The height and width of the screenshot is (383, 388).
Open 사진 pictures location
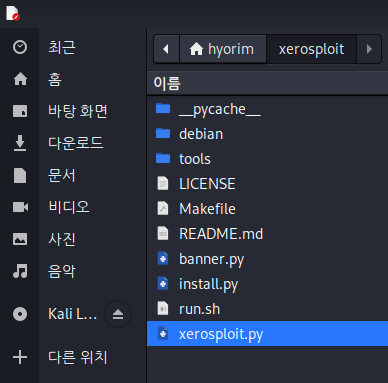click(x=62, y=239)
